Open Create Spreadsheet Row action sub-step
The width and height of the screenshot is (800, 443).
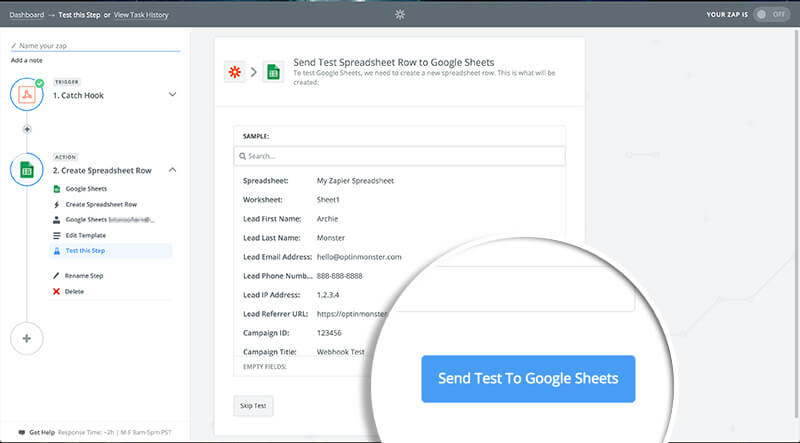point(95,204)
